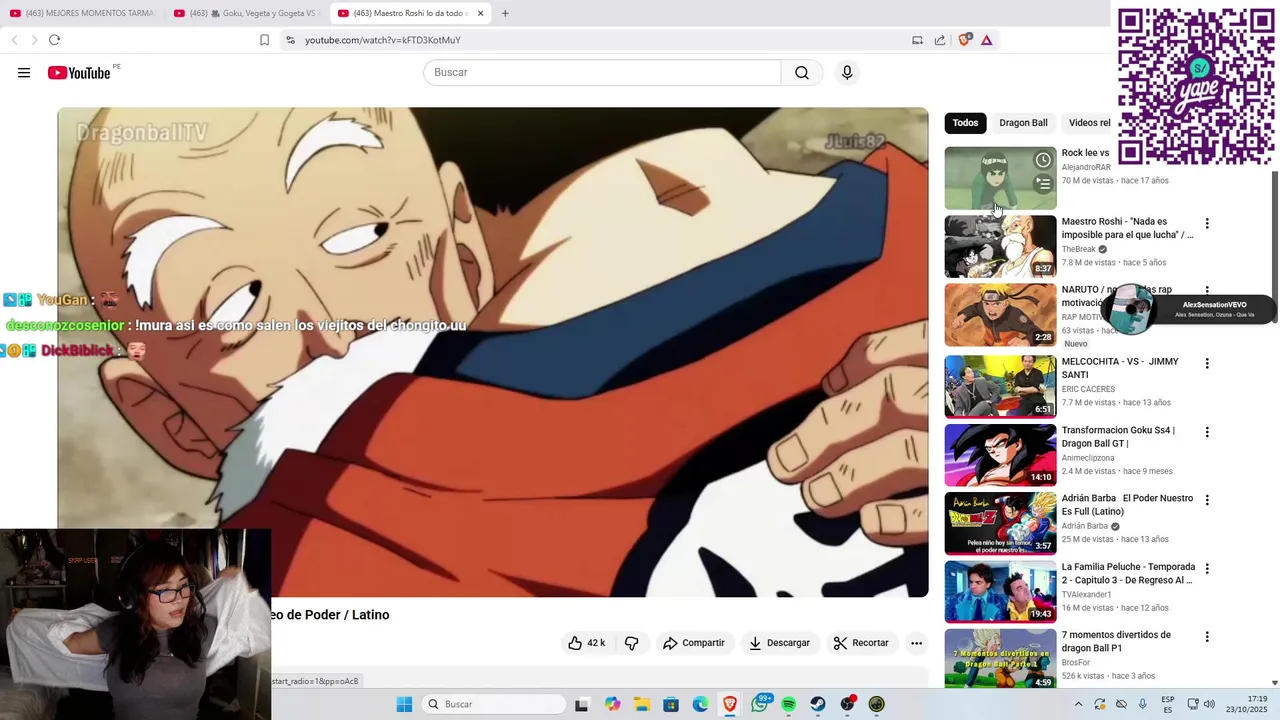Click the Recortar clip button

[x=861, y=643]
